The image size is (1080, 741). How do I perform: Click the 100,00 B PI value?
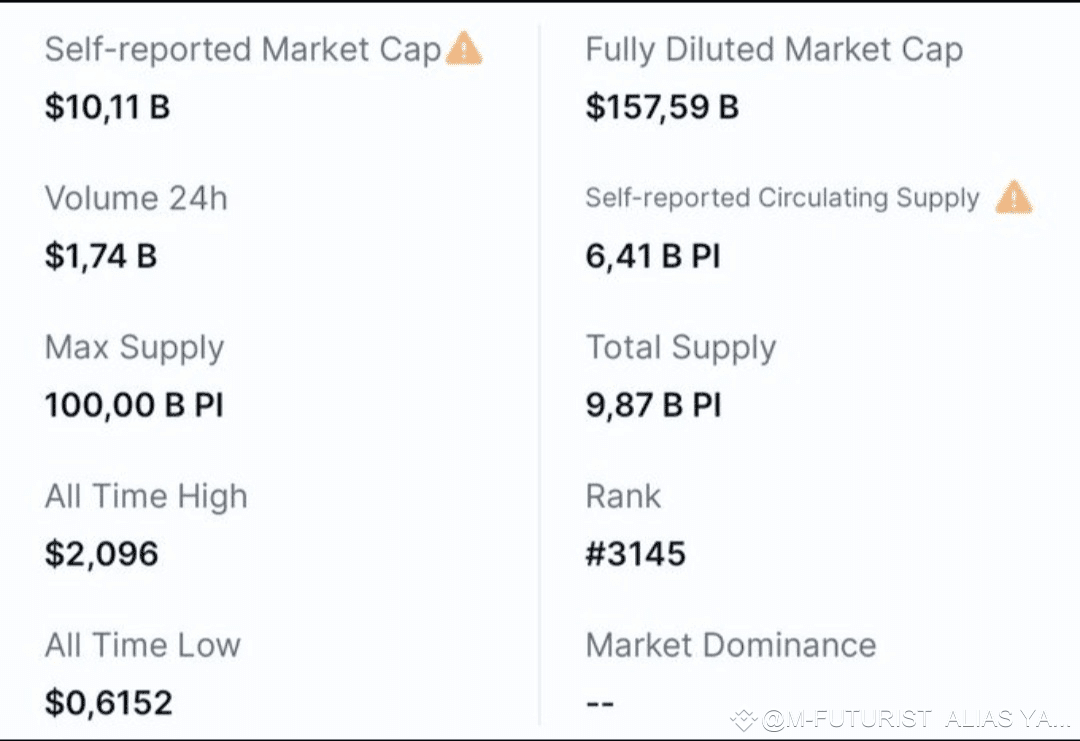coord(134,405)
